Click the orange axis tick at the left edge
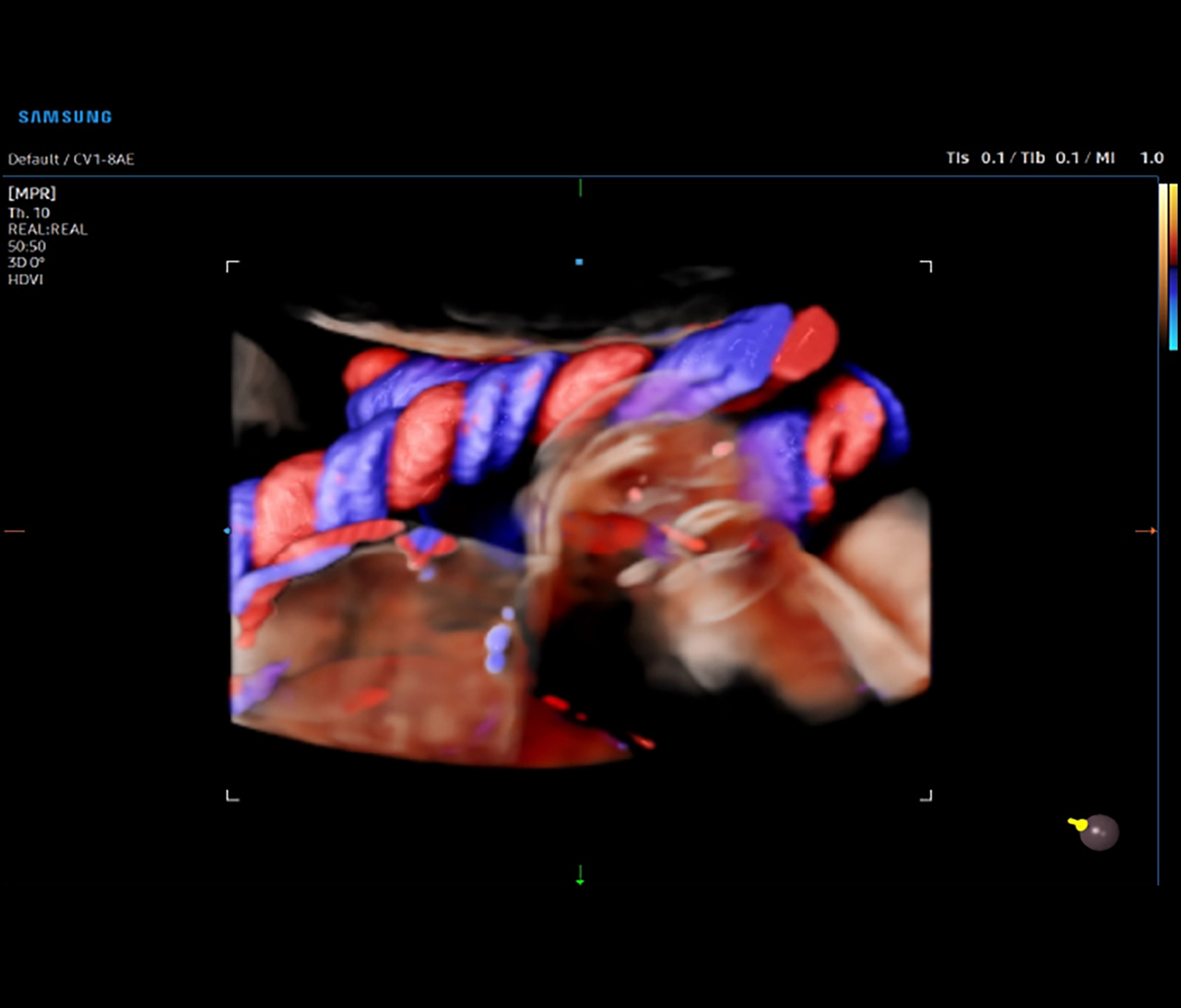1181x1008 pixels. [14, 531]
